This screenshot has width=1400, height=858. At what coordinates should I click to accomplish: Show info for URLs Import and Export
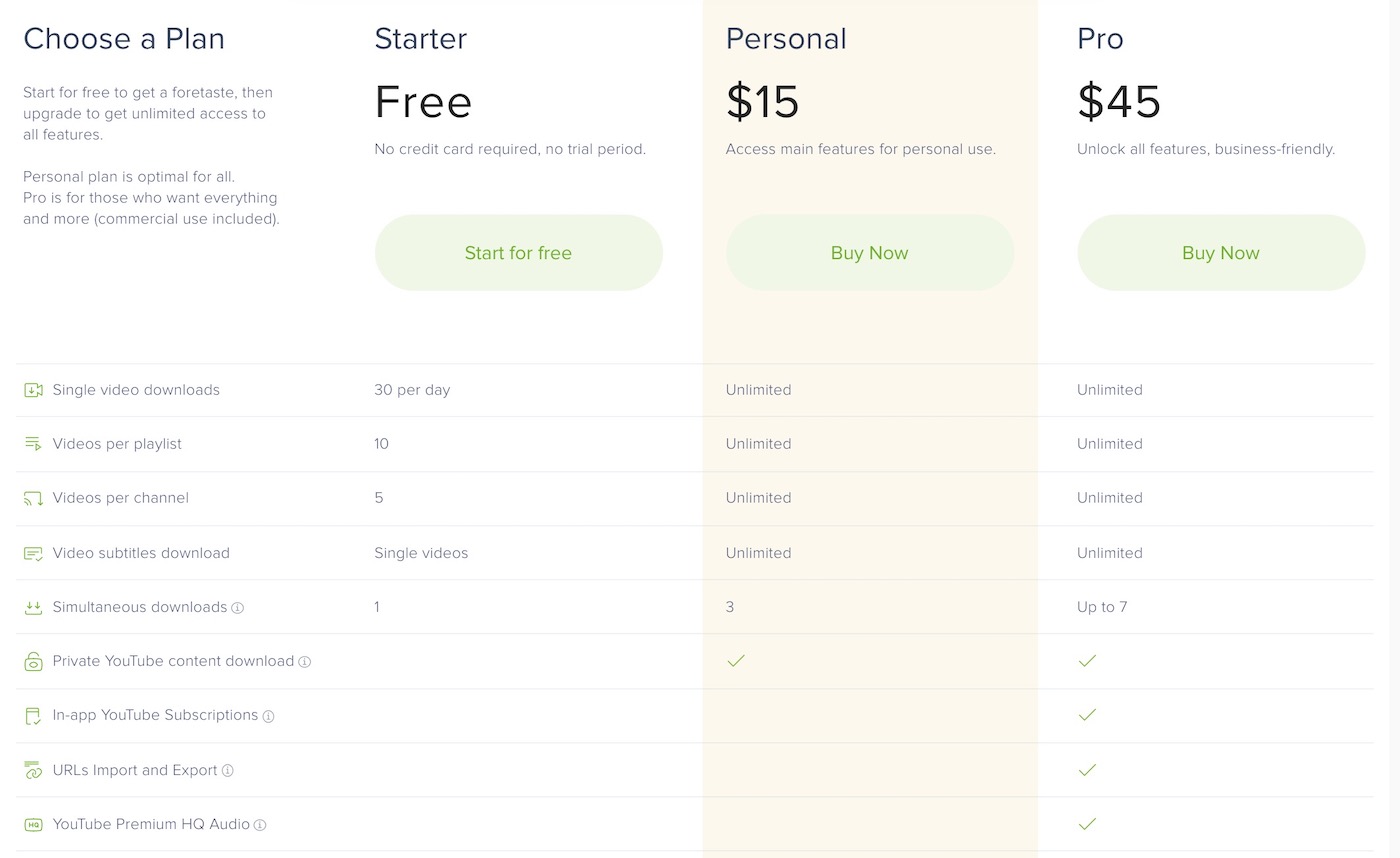click(x=227, y=771)
